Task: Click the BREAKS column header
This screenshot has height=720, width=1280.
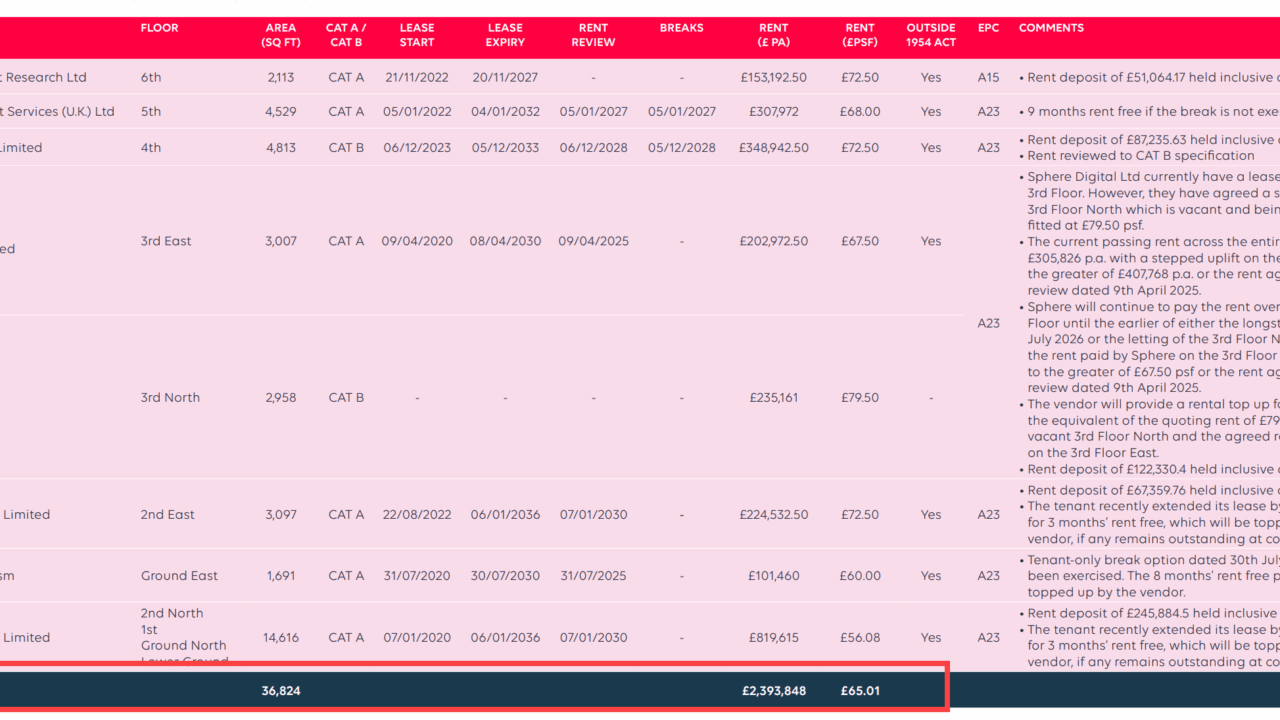Action: point(681,28)
